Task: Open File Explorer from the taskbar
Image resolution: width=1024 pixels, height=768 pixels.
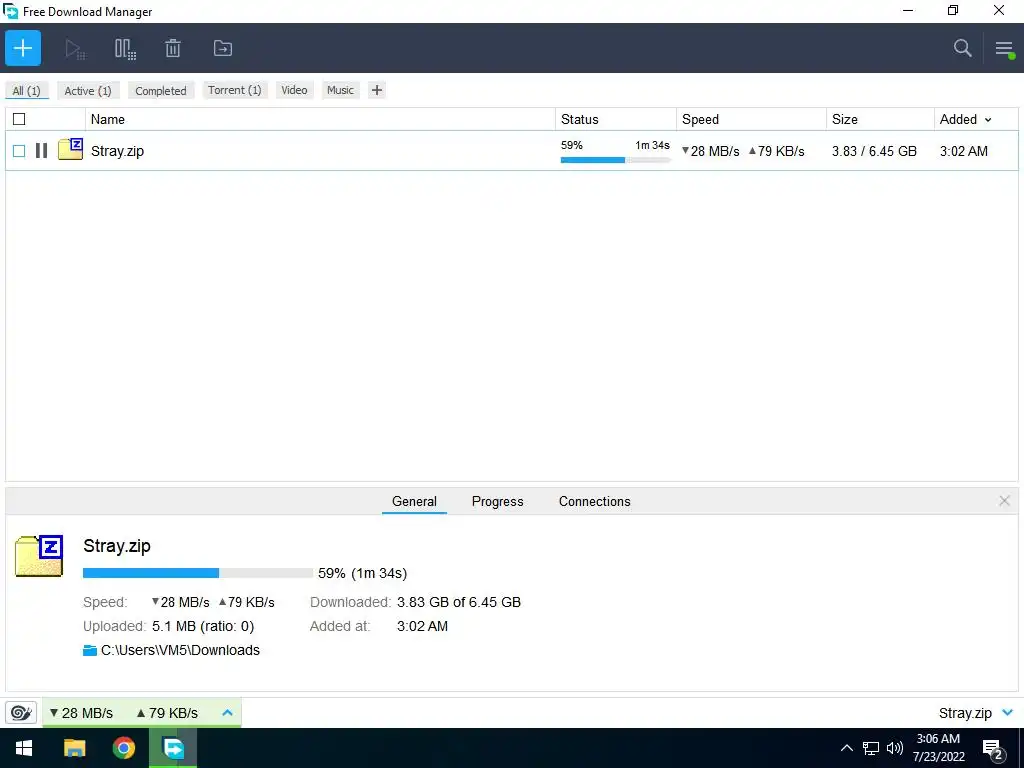Action: click(74, 748)
